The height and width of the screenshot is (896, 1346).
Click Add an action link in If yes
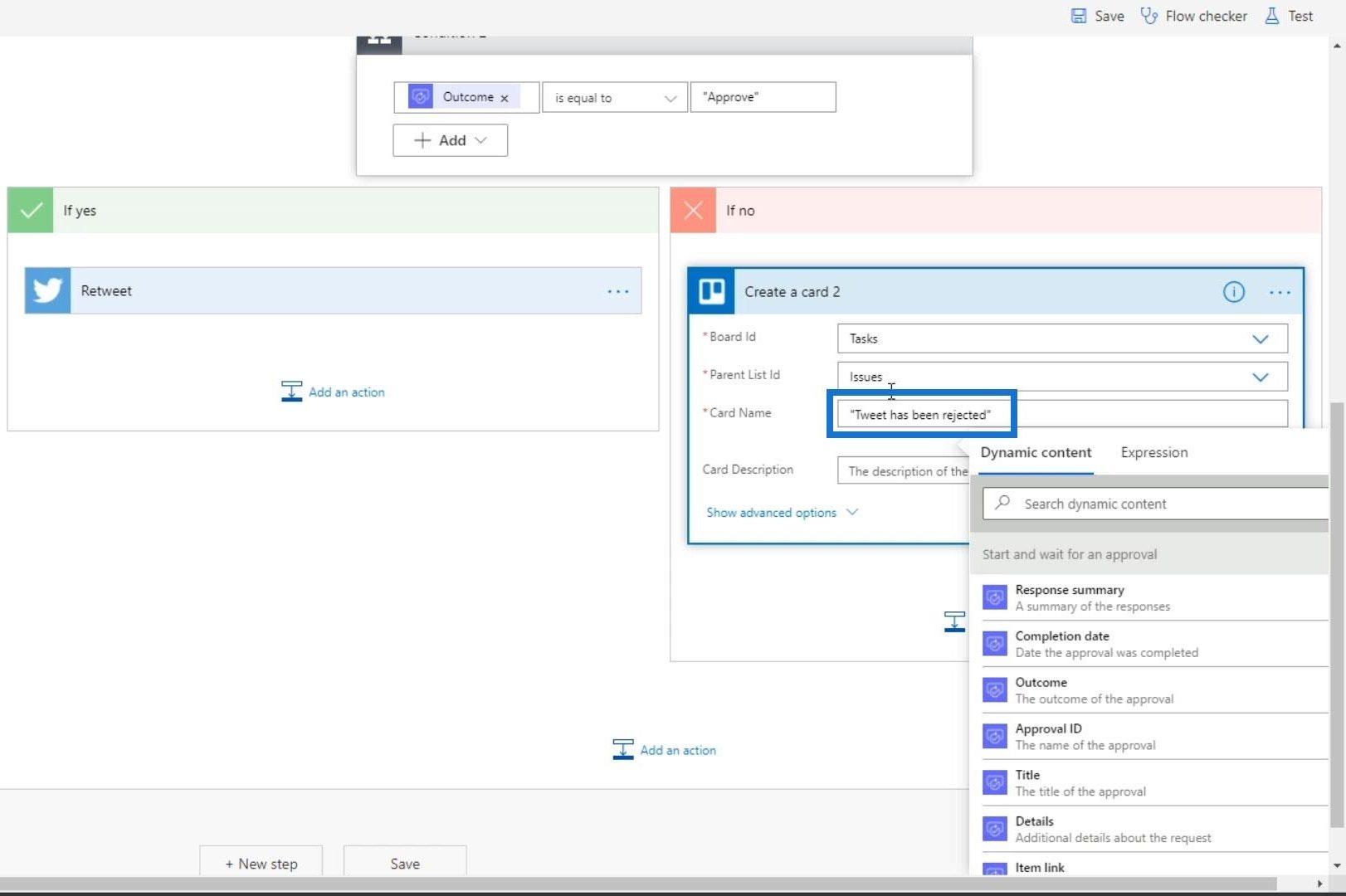tap(347, 392)
